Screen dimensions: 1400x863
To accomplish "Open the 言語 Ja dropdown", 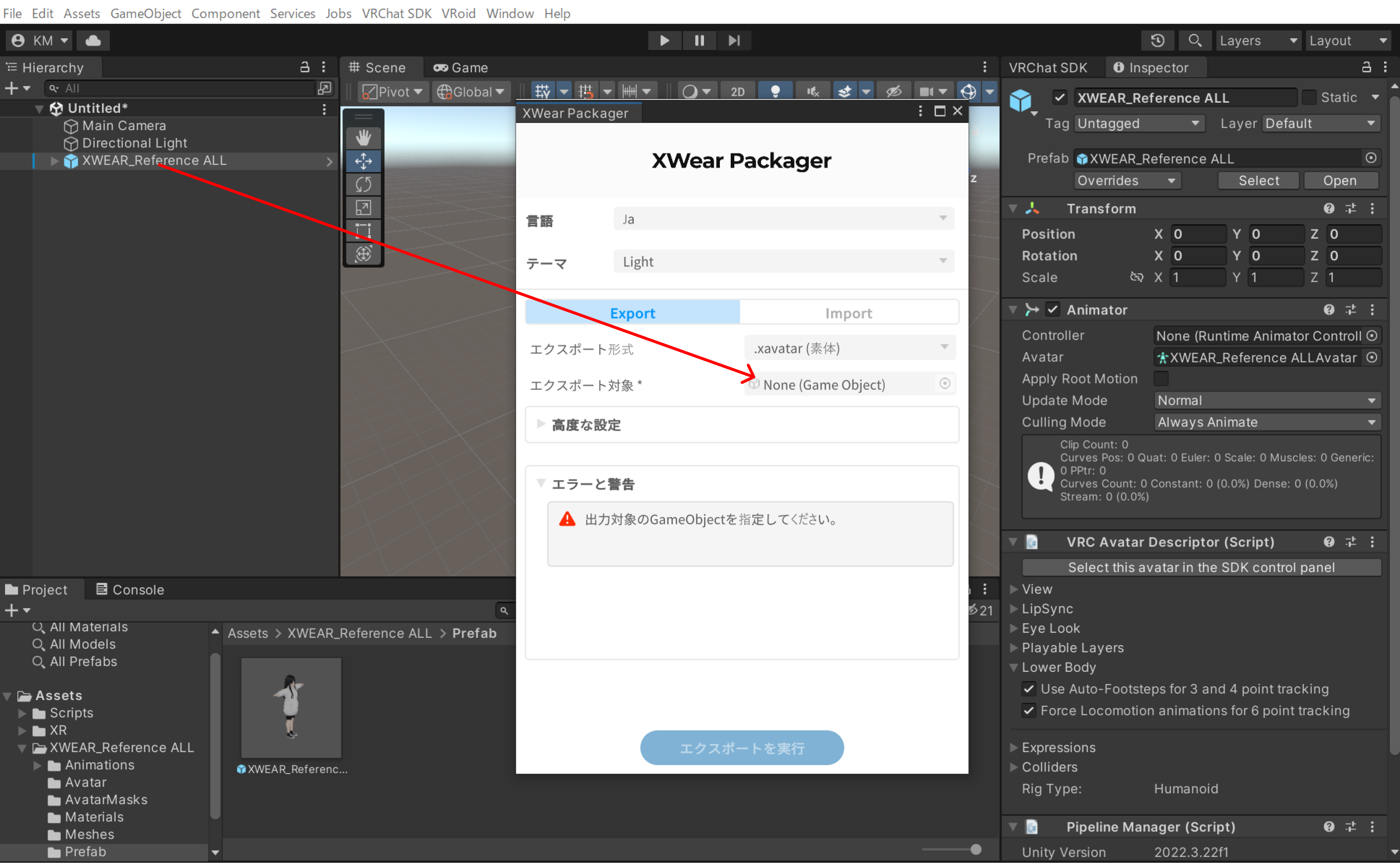I will click(x=783, y=219).
